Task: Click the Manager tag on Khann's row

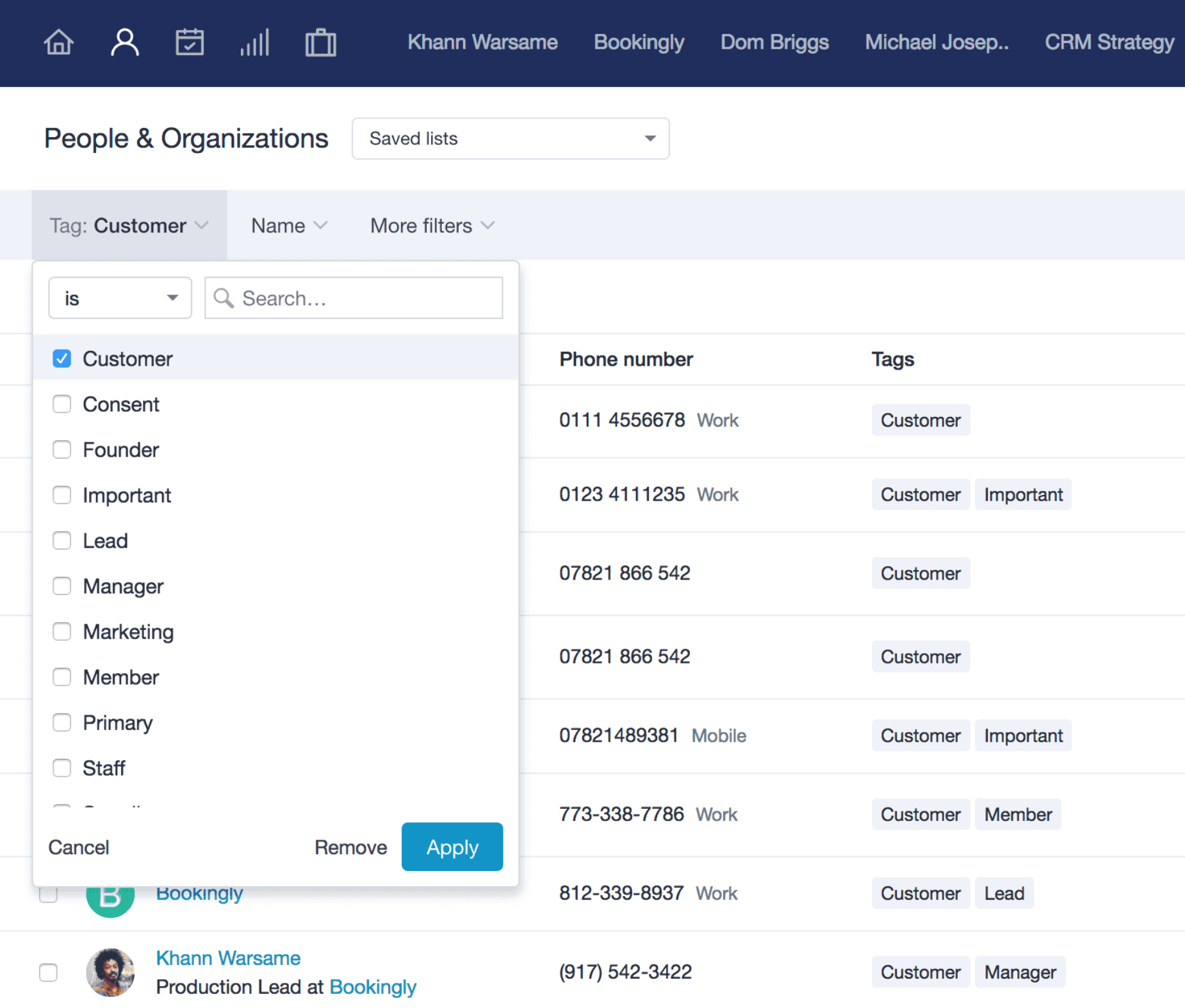Action: pos(1020,972)
